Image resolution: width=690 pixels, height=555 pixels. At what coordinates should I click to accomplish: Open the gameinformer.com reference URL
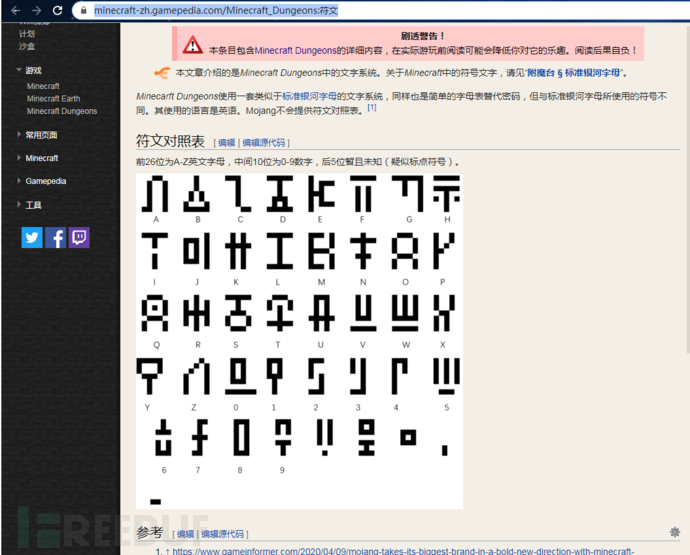[403, 551]
